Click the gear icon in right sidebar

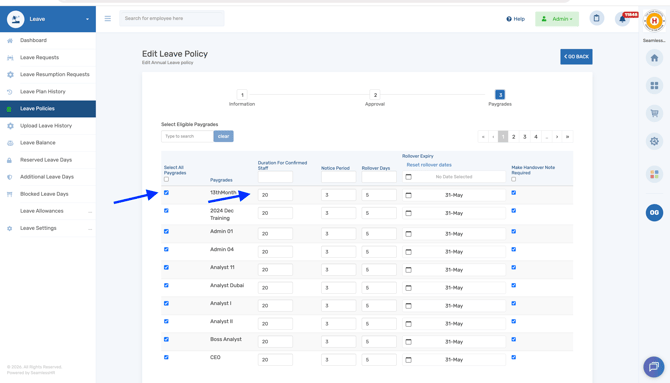pyautogui.click(x=654, y=141)
